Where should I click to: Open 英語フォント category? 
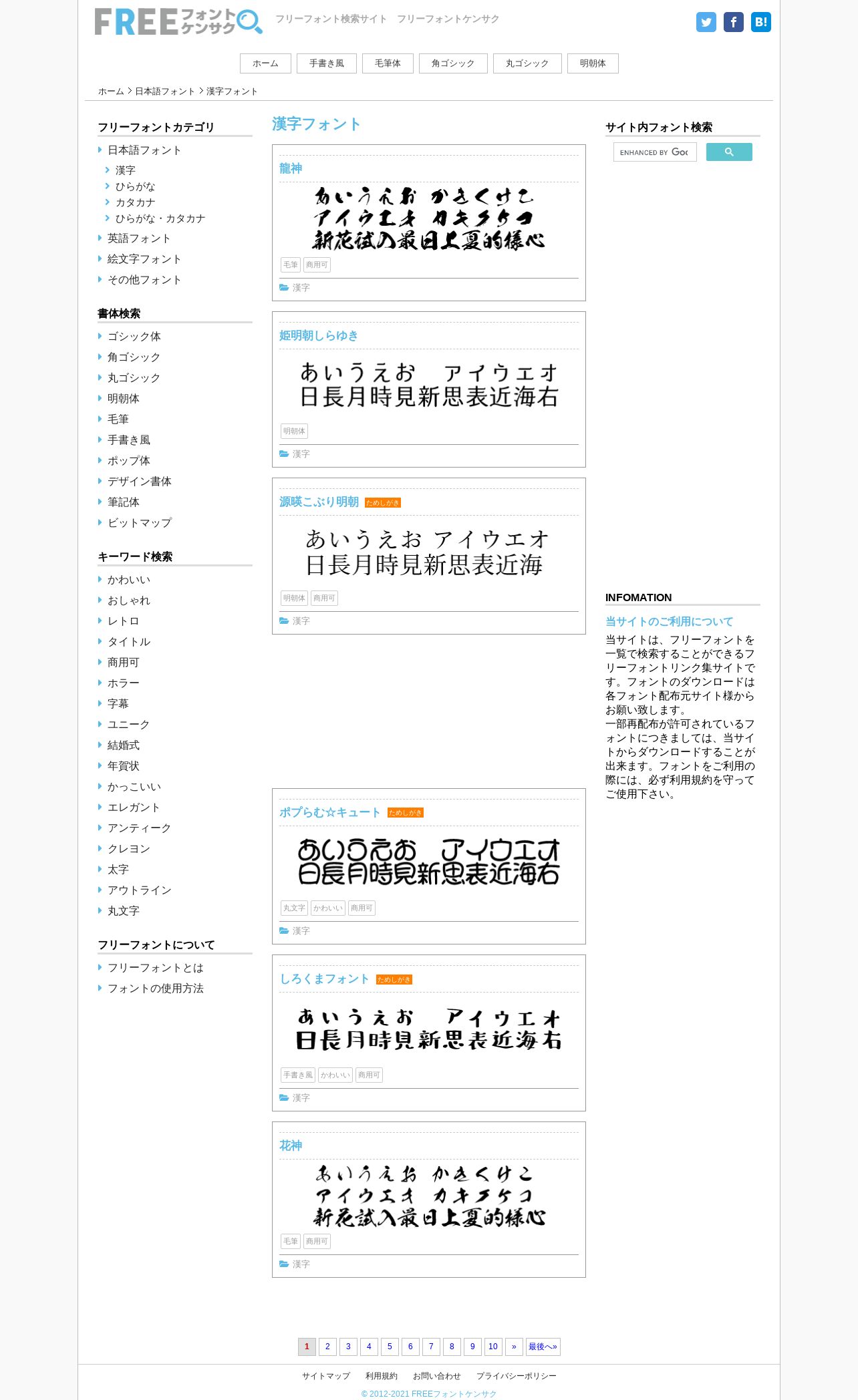pos(139,238)
